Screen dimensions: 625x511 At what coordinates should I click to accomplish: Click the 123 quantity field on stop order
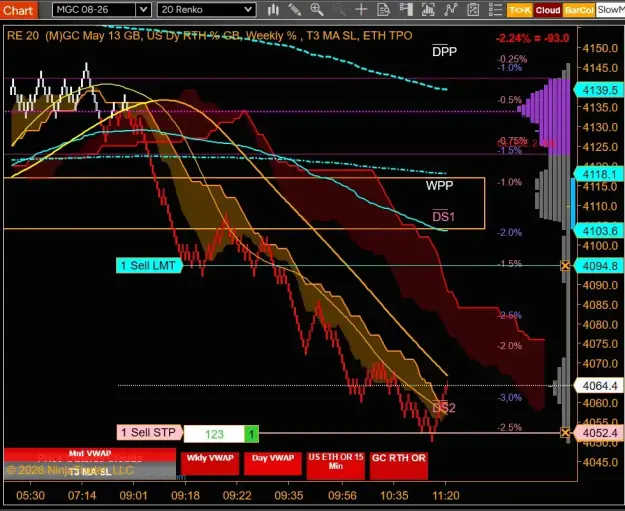tap(214, 434)
